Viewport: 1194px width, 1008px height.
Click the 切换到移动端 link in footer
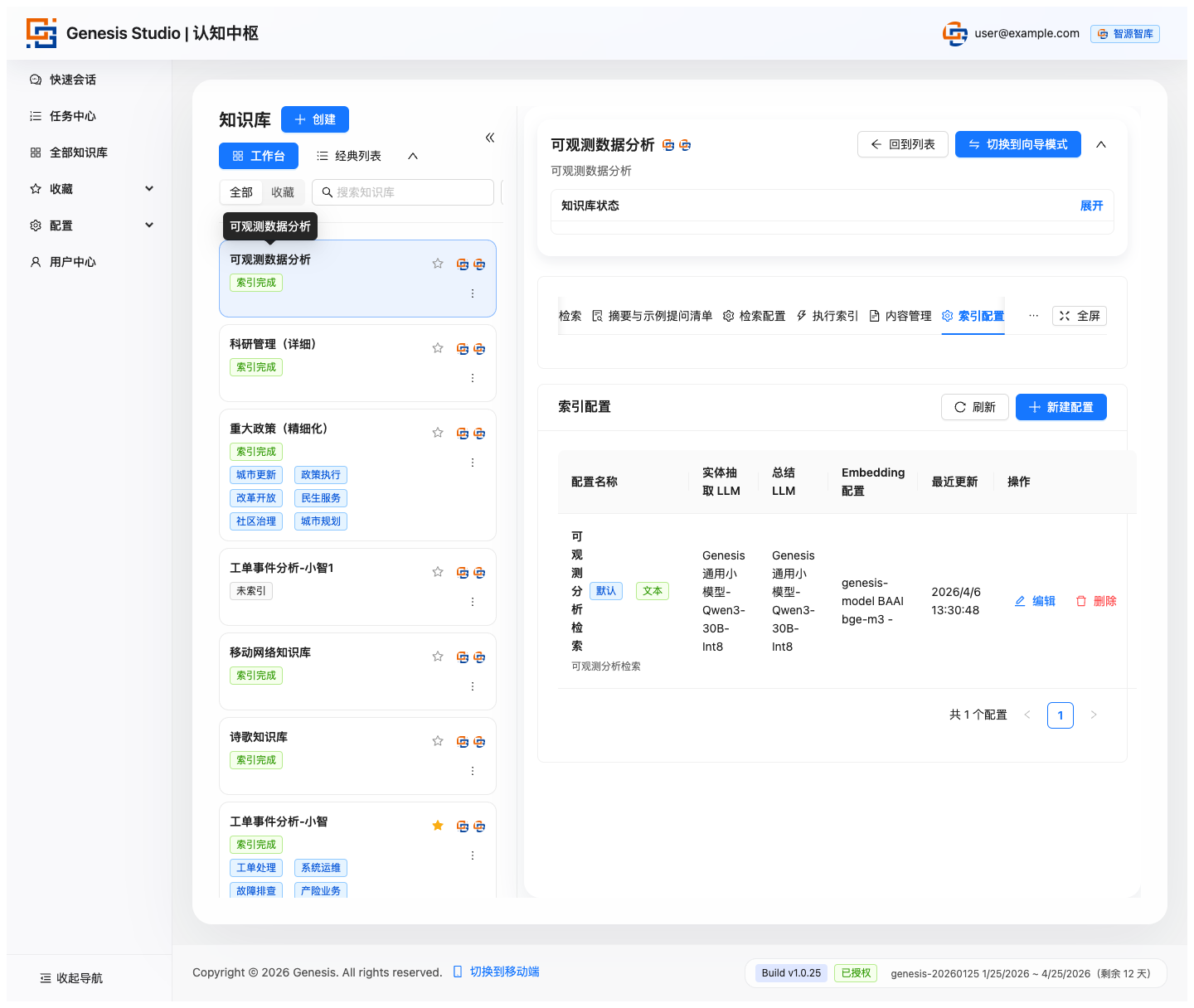(x=496, y=972)
